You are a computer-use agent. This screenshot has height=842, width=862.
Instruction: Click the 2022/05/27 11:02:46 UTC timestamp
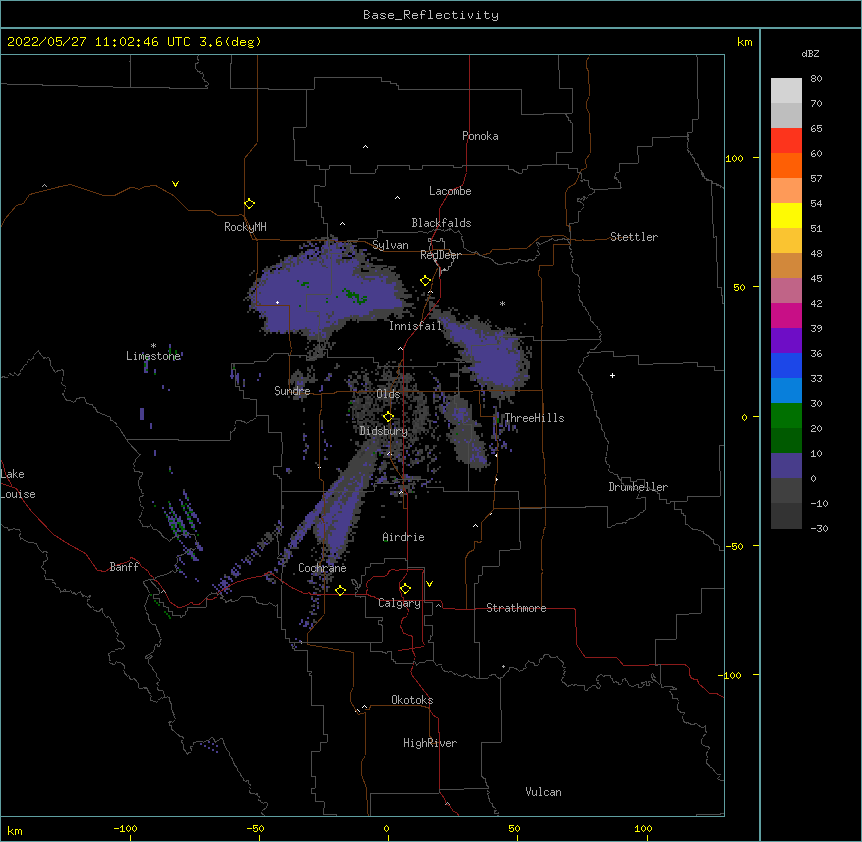coord(99,42)
